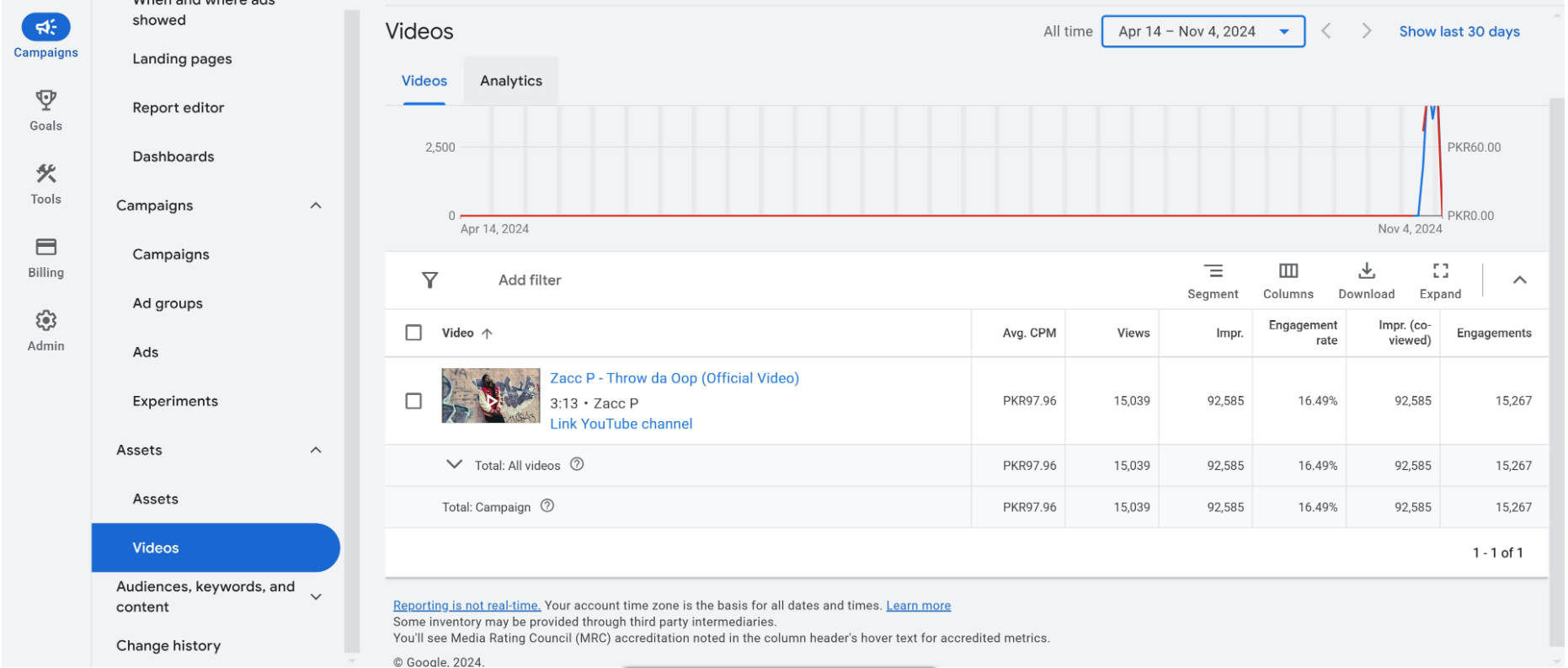The width and height of the screenshot is (1568, 668).
Task: Open the Columns selector icon
Action: (1288, 271)
